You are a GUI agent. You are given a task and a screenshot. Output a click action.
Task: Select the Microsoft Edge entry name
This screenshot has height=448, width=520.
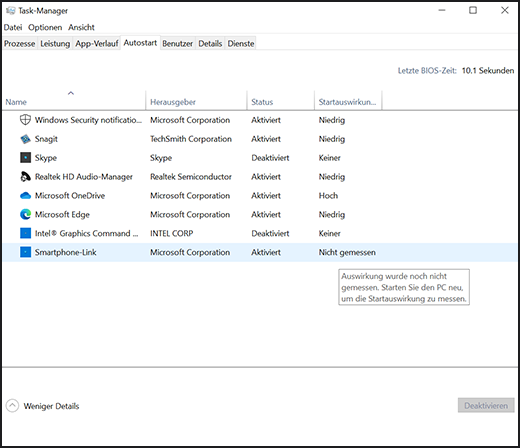click(x=62, y=215)
